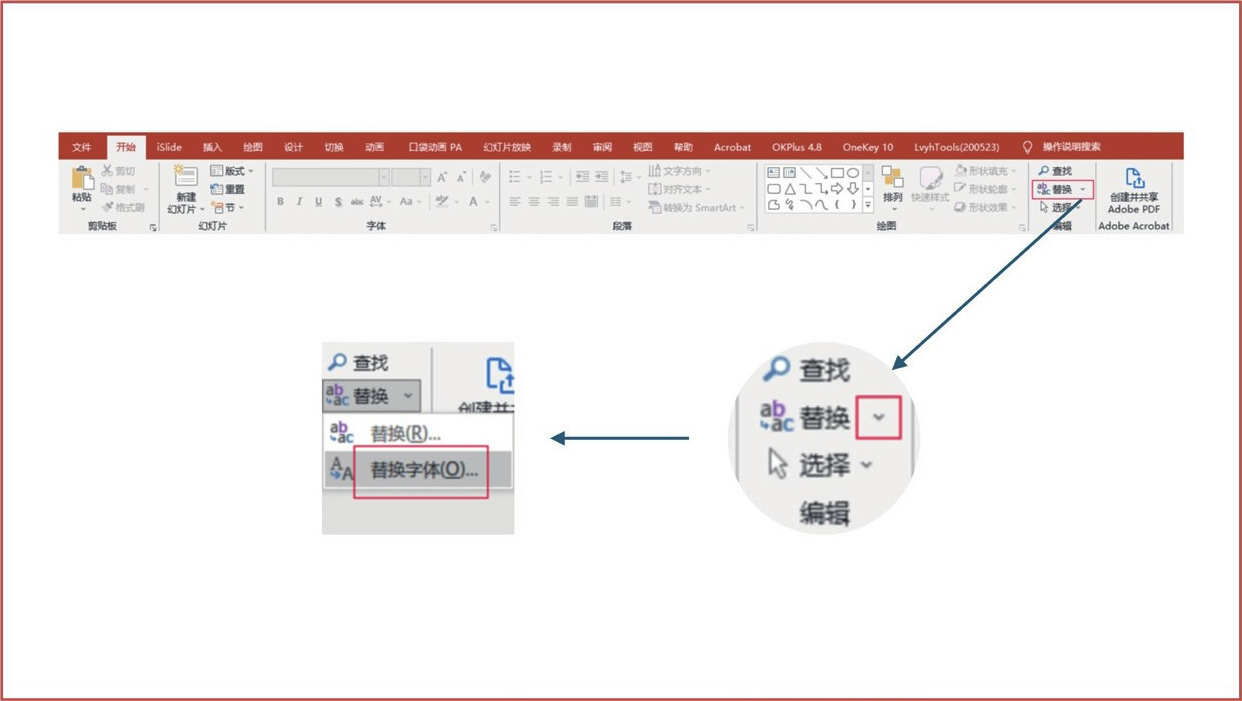The width and height of the screenshot is (1242, 701).
Task: Click the Arrange icon in drawing group
Action: click(x=892, y=178)
